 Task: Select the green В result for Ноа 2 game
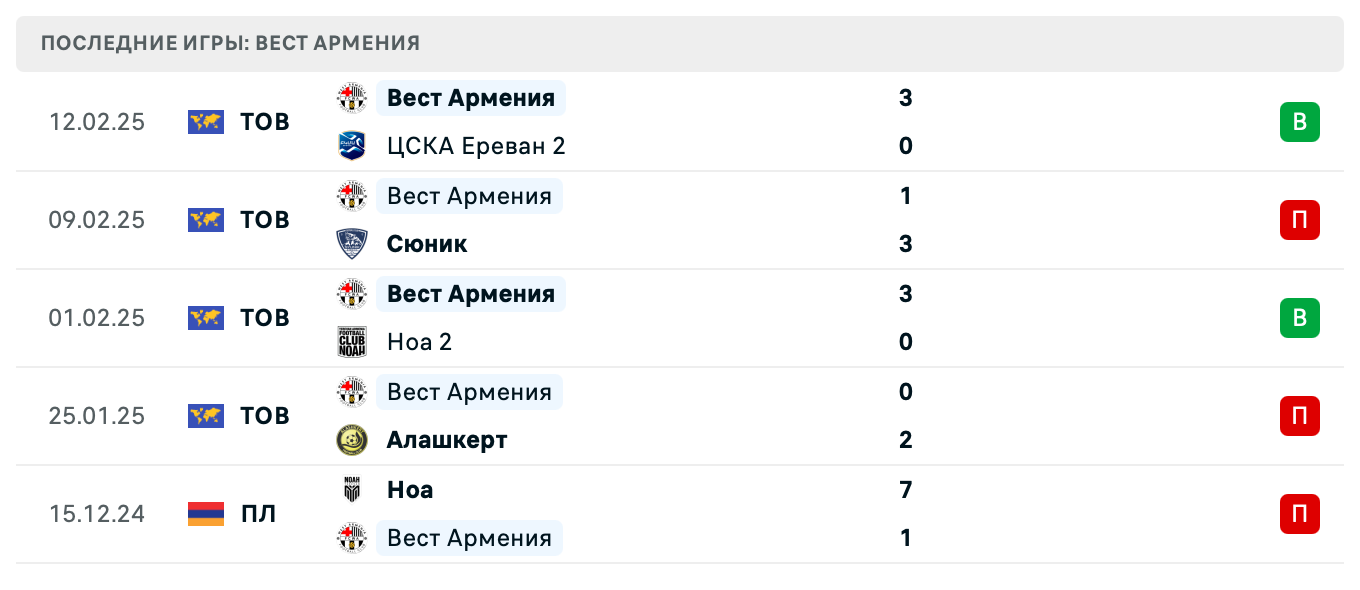click(x=1299, y=318)
